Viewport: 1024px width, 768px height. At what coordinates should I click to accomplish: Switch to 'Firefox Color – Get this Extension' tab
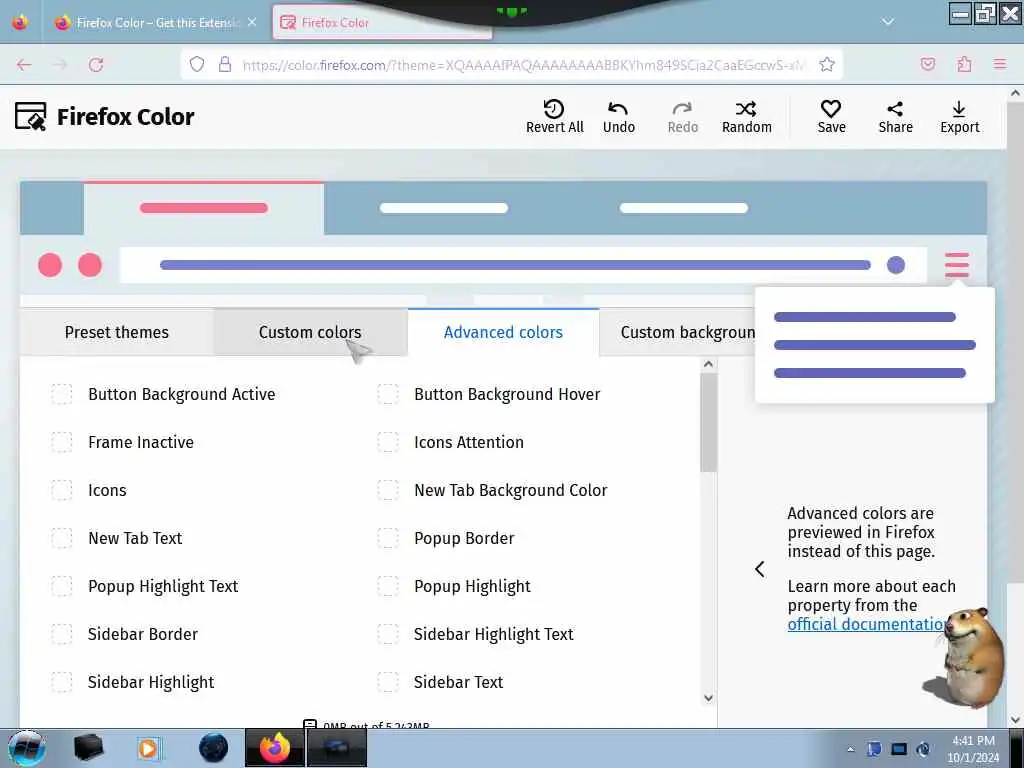coord(155,22)
